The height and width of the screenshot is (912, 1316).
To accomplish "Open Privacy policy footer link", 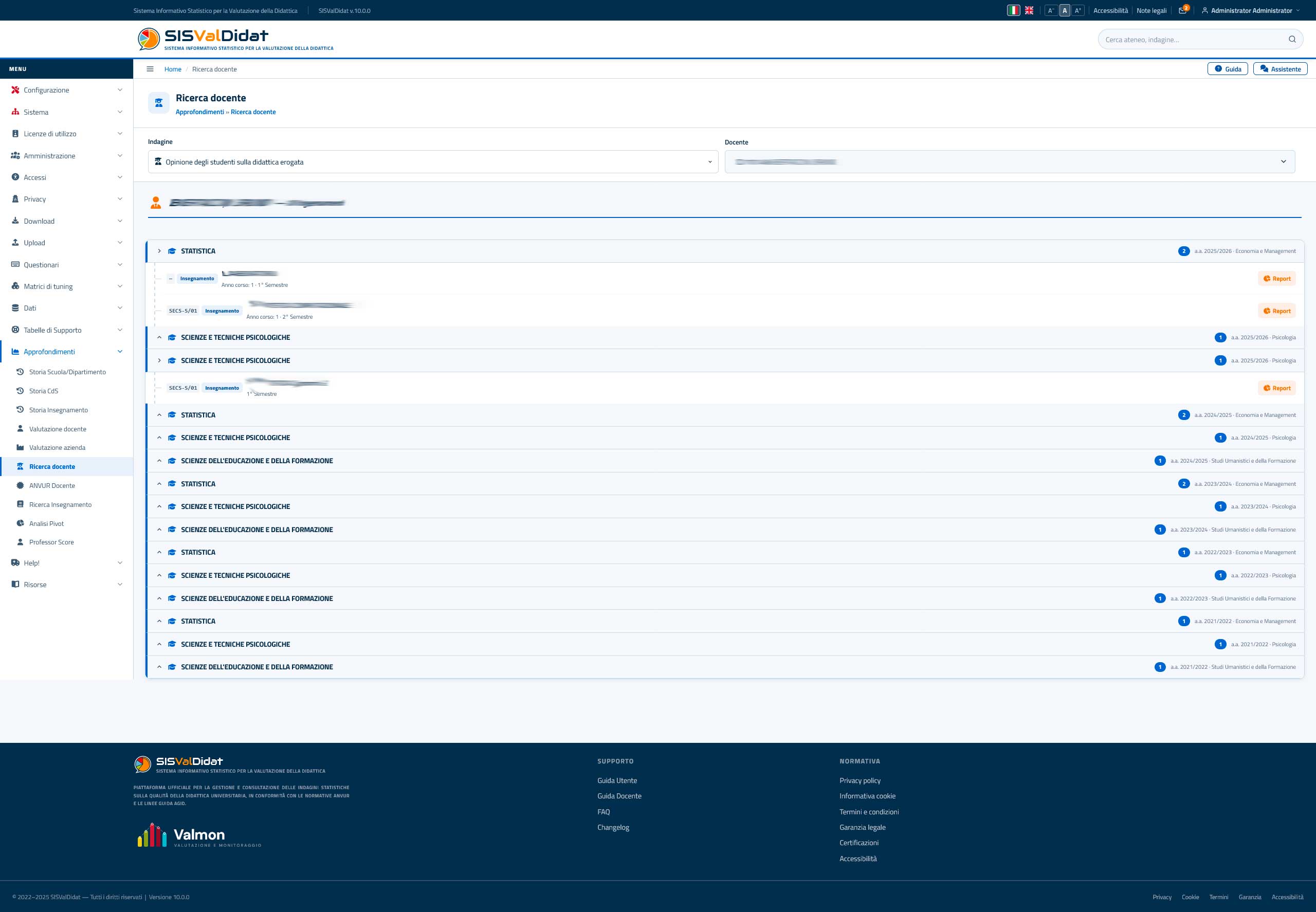I will pos(860,780).
